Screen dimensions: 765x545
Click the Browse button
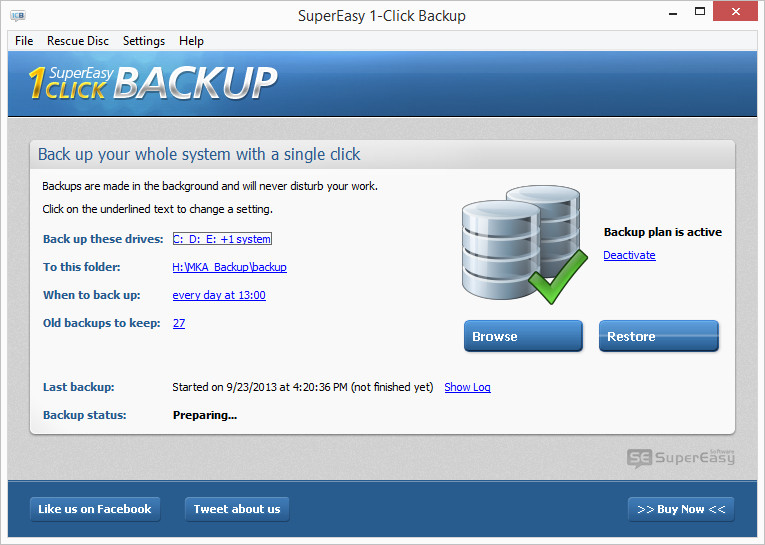pos(523,336)
